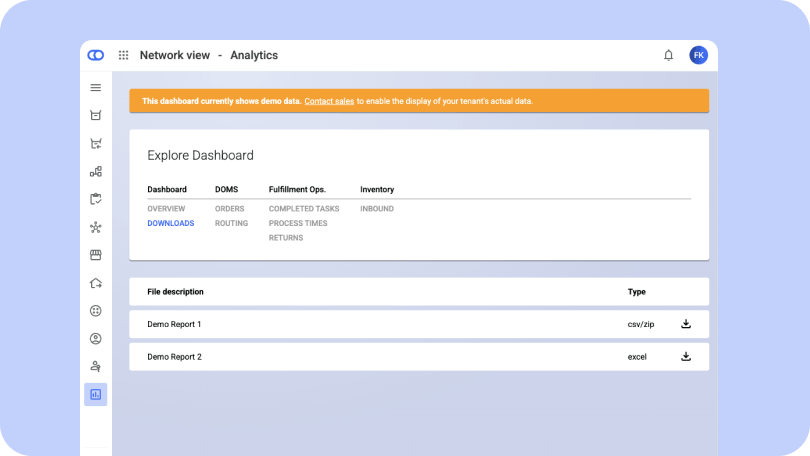810x456 pixels.
Task: Open the circle with four dots icon
Action: click(96, 311)
